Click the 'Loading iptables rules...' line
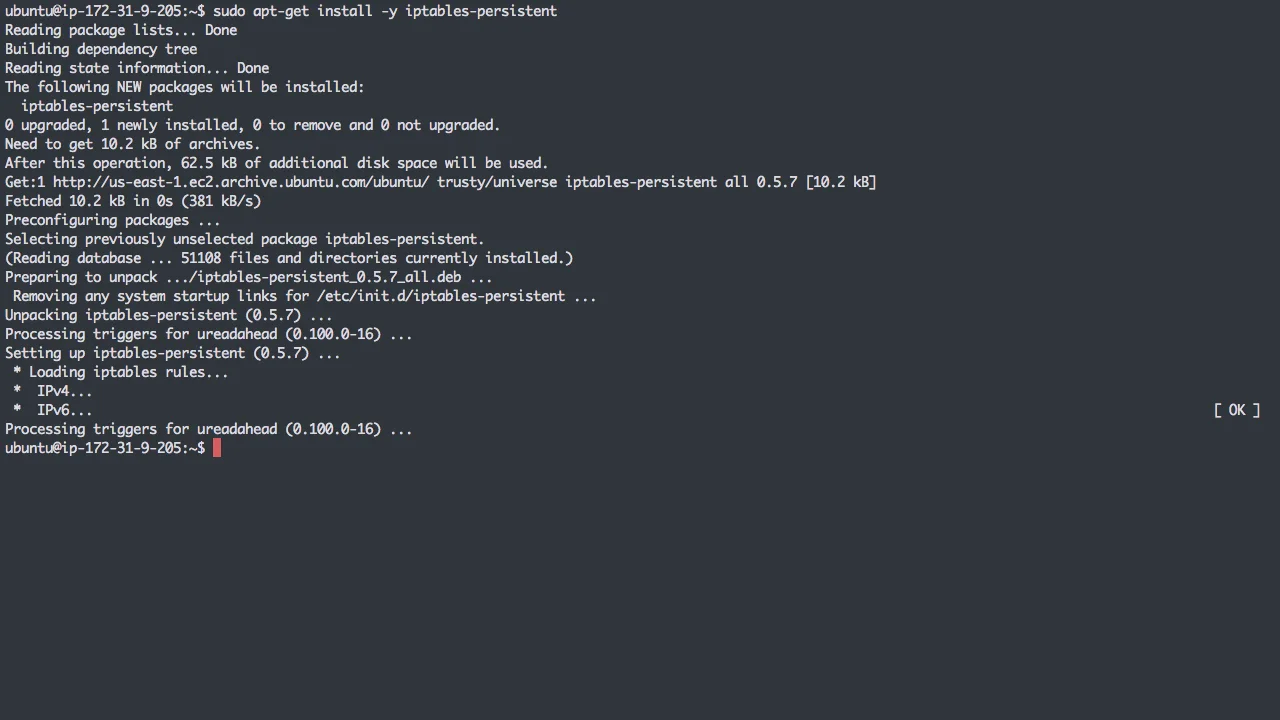 tap(121, 372)
